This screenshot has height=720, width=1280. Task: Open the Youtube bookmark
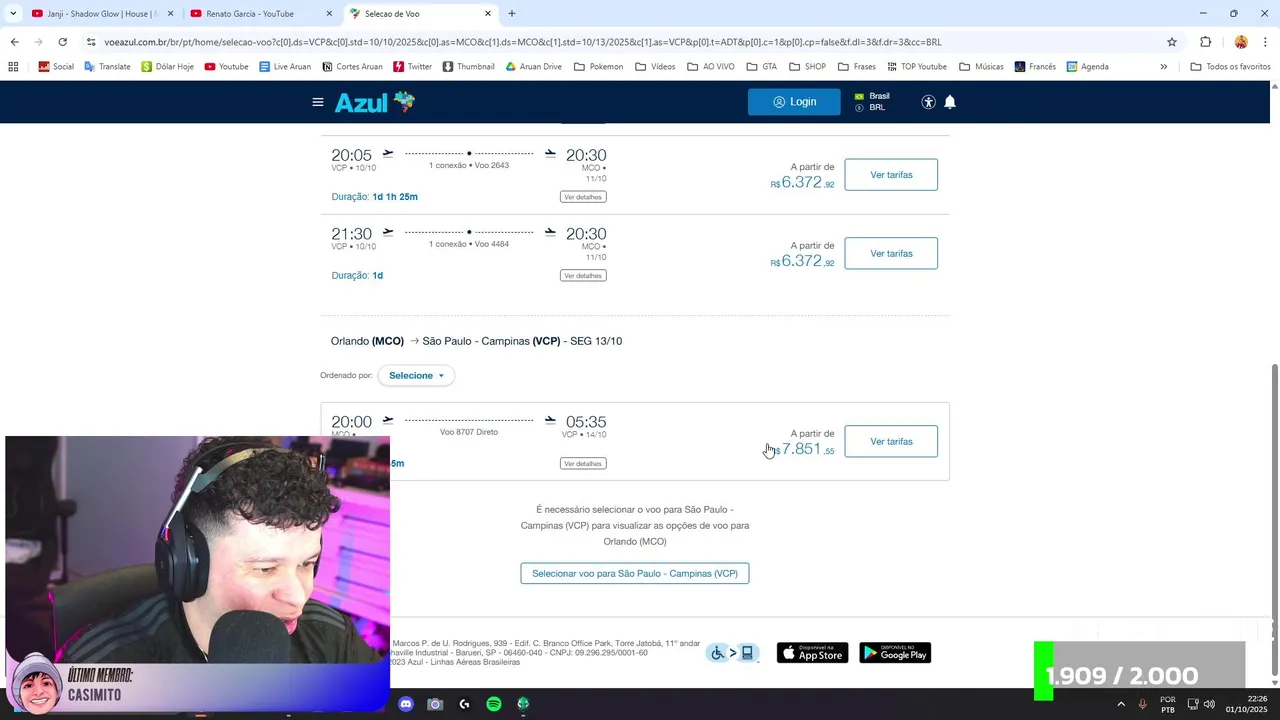point(226,67)
